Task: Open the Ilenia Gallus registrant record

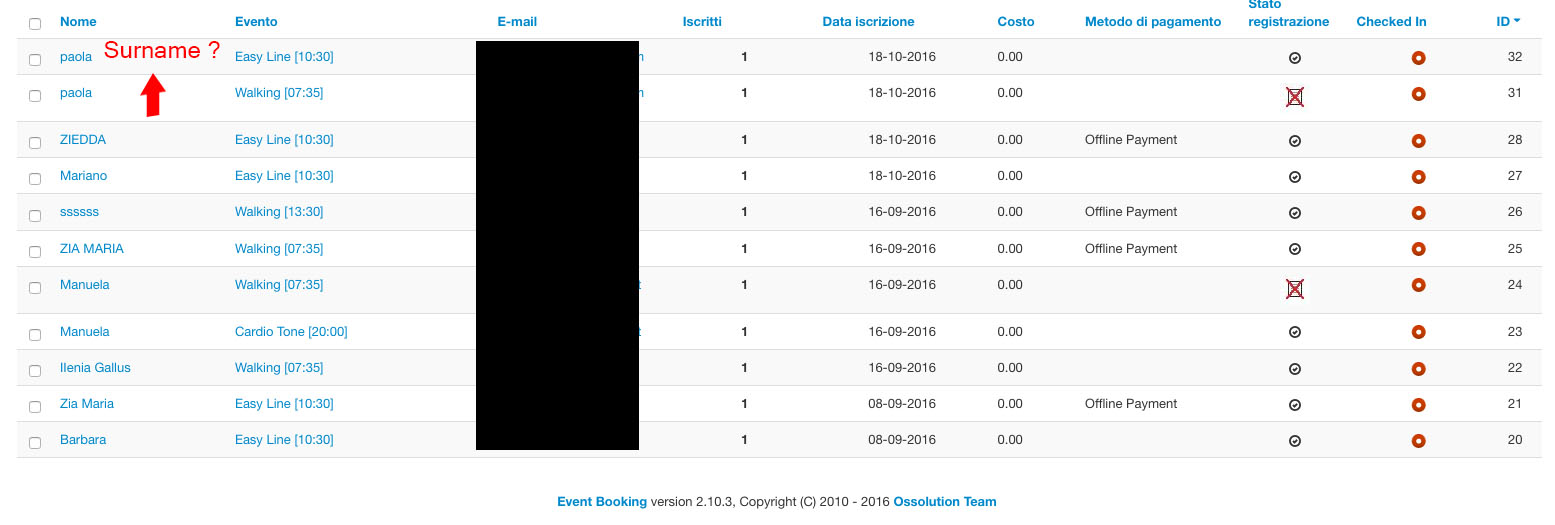Action: 95,368
